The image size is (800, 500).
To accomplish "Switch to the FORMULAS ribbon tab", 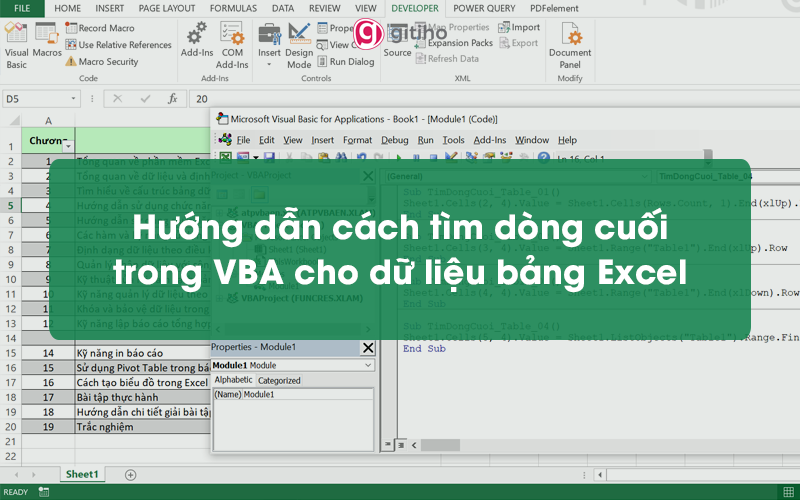I will 233,8.
